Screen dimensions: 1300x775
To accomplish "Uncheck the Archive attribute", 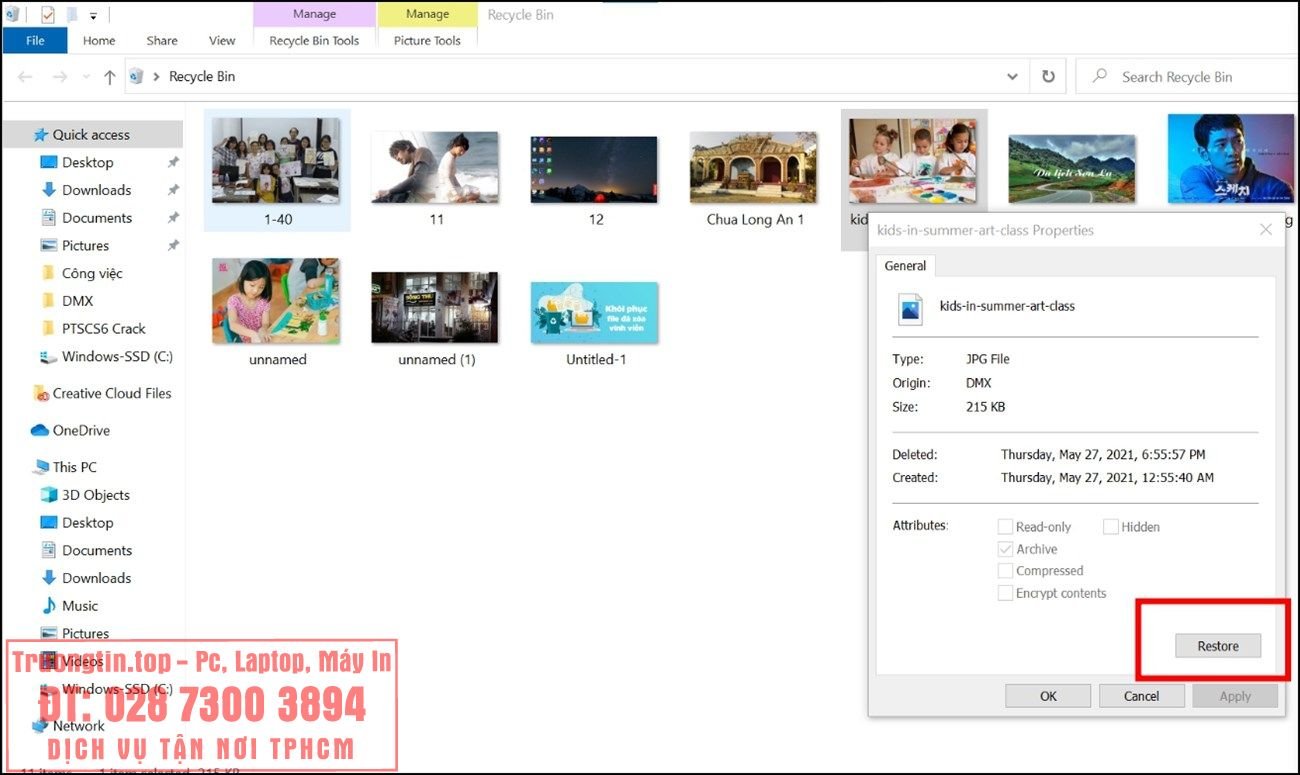I will point(1005,548).
